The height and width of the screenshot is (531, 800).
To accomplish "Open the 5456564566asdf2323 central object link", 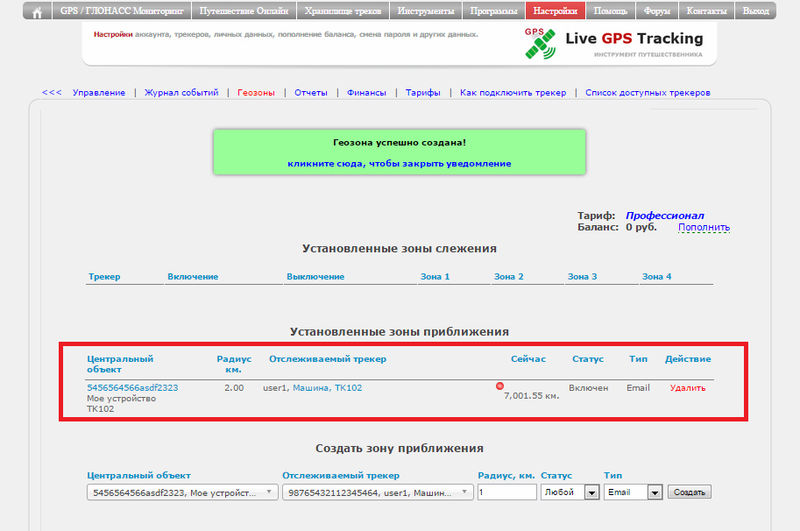I will (x=132, y=388).
